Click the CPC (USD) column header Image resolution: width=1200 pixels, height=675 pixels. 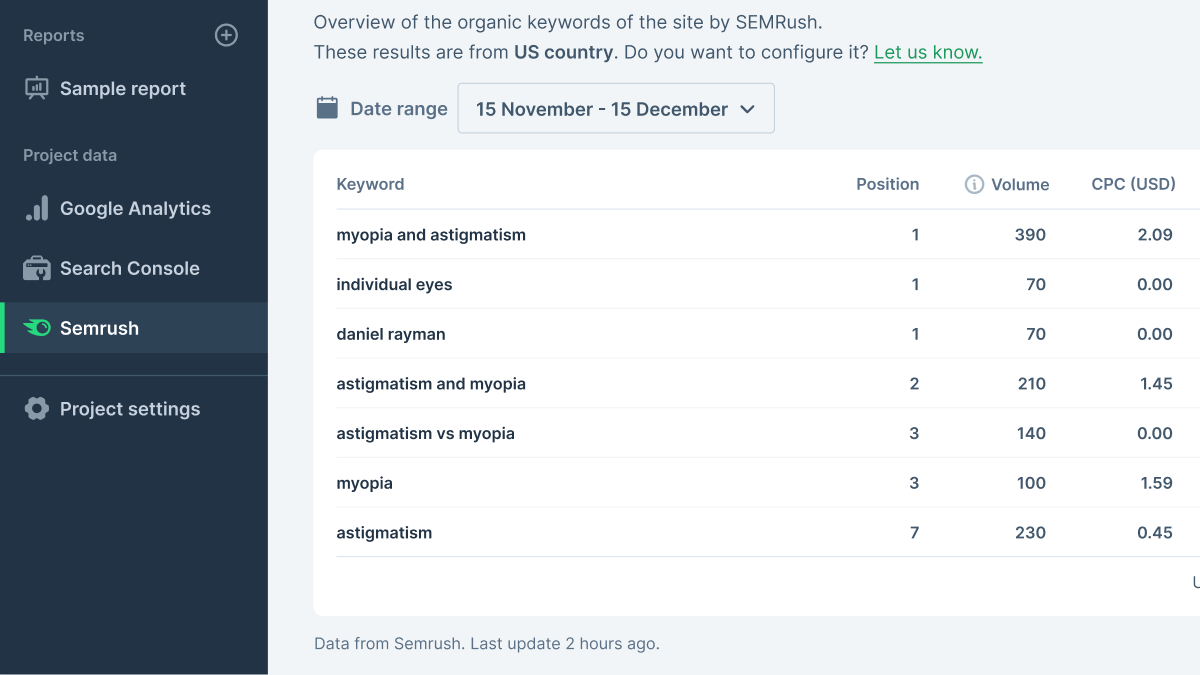point(1133,184)
